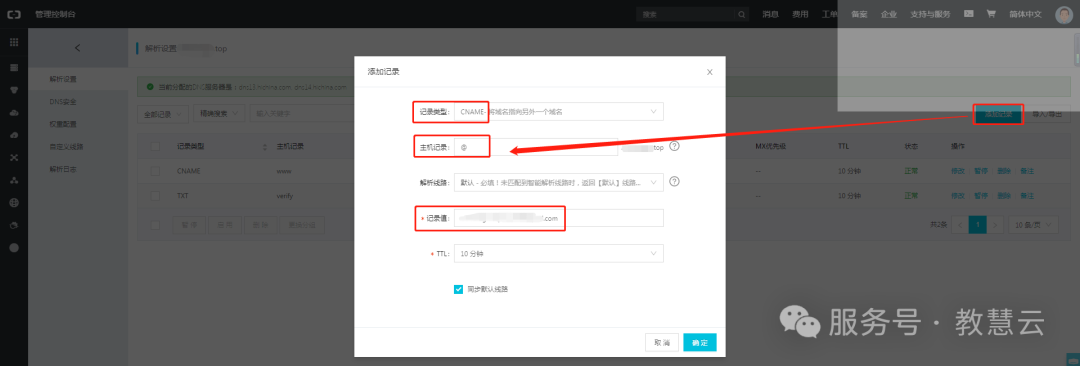Click help icon beside 主机记录 field
Screen dimensions: 1080x366
point(674,146)
